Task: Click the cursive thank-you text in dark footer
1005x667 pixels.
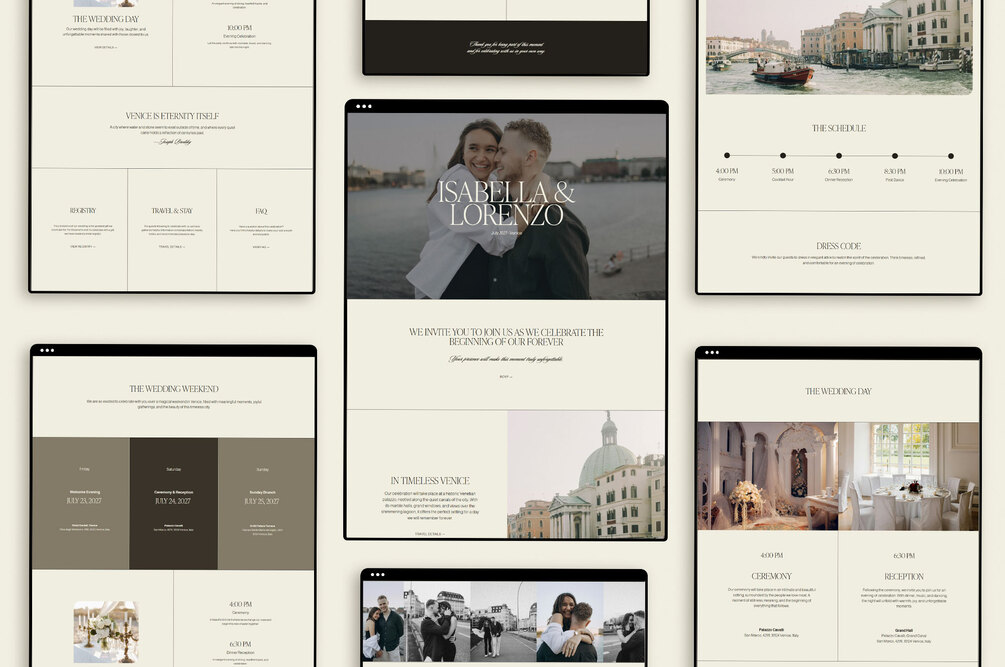Action: click(x=506, y=47)
